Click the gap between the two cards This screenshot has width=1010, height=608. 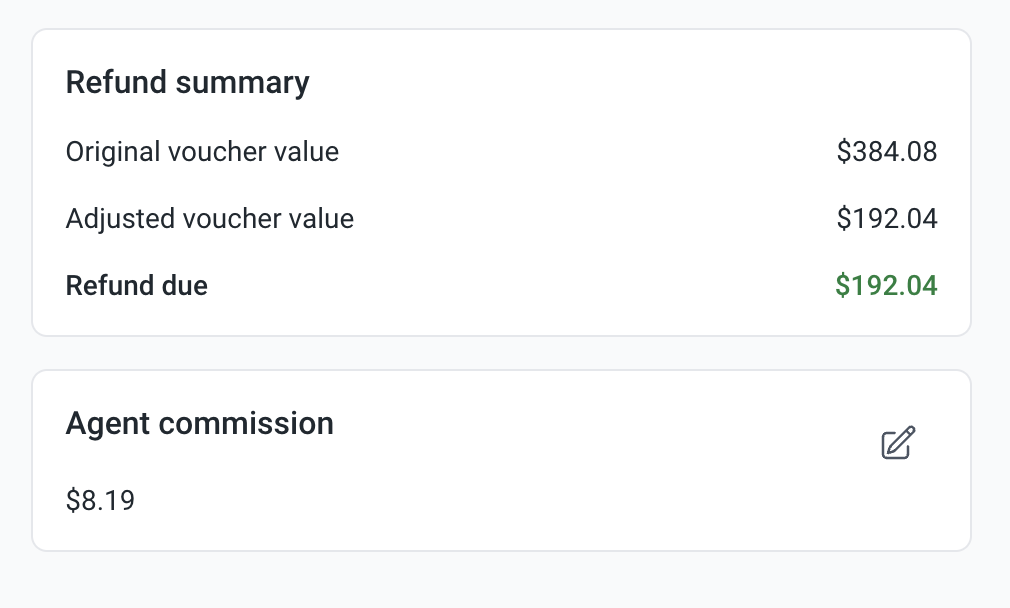(x=500, y=353)
